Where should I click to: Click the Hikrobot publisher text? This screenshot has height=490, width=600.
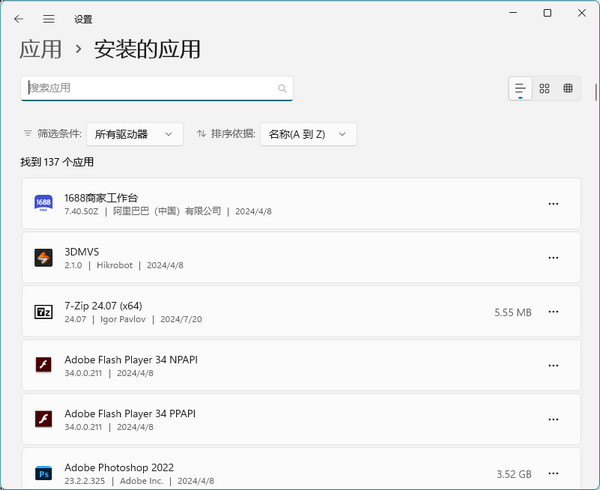(114, 265)
